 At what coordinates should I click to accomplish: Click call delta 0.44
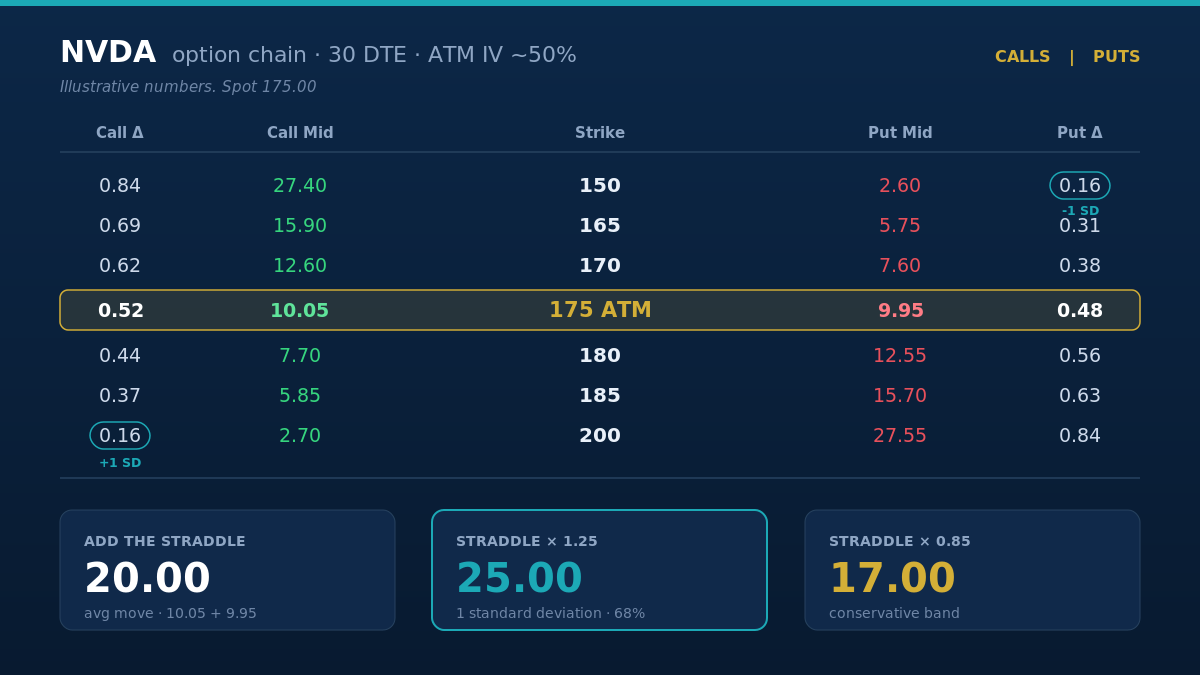click(x=120, y=356)
